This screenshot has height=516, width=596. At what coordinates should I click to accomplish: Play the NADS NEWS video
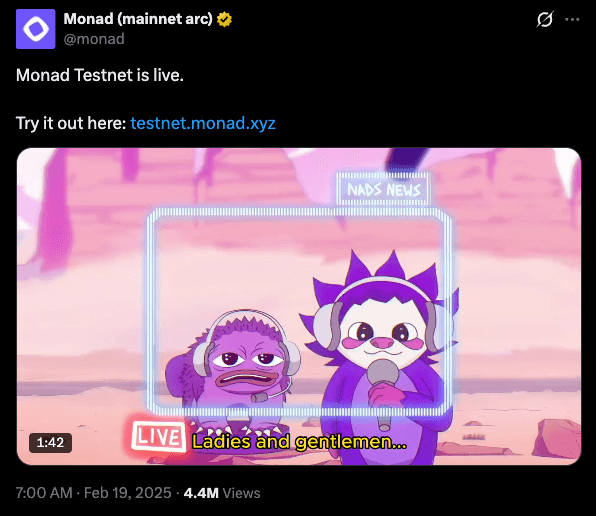coord(299,306)
